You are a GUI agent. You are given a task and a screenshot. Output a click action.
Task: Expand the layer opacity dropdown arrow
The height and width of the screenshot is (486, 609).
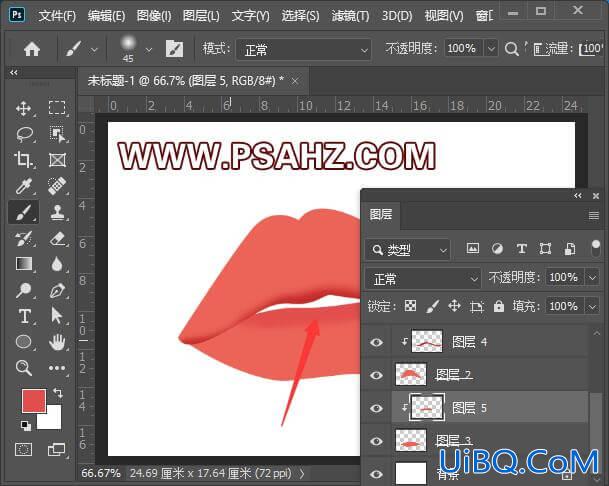click(x=592, y=278)
